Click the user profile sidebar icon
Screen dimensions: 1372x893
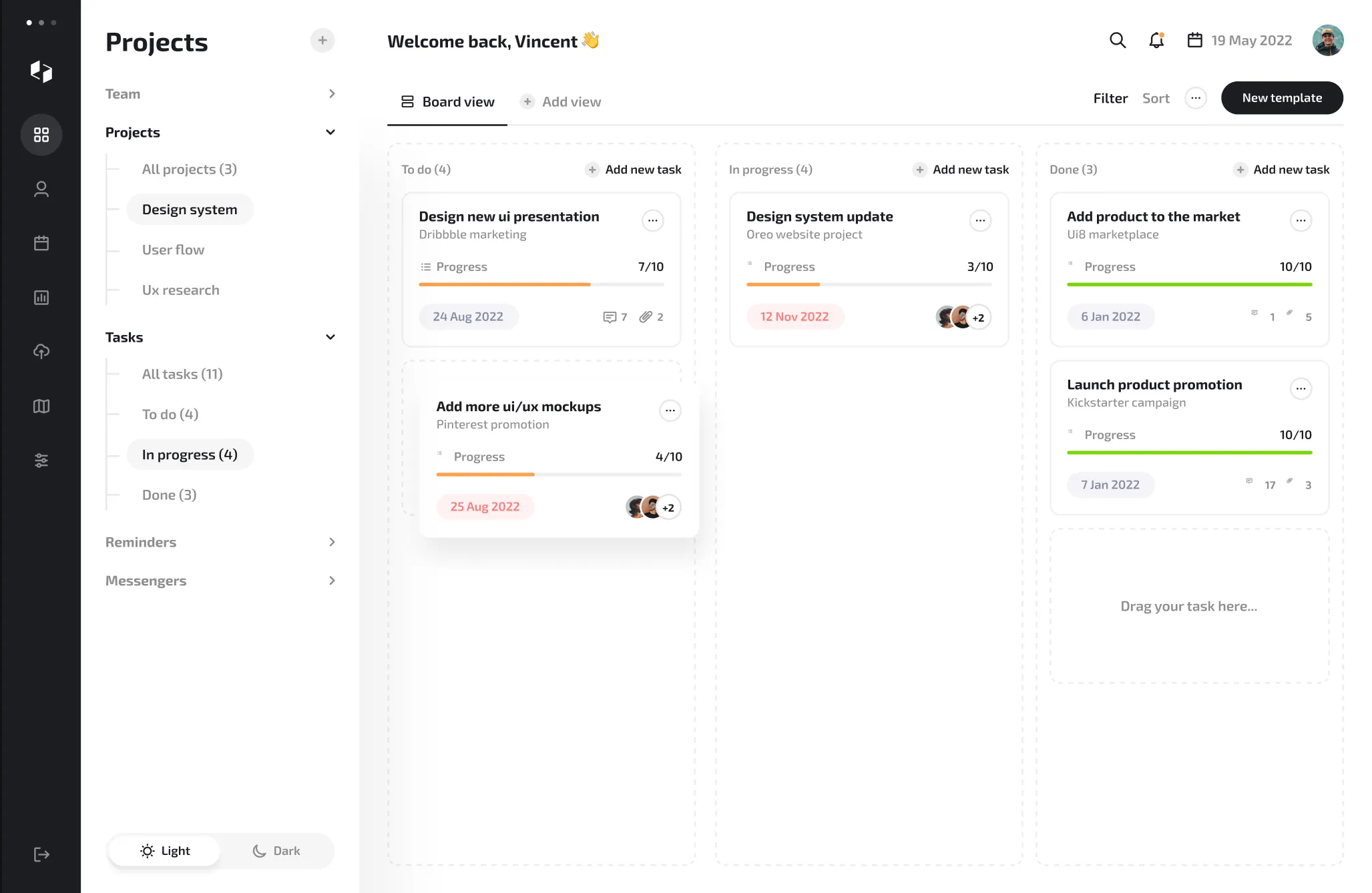pos(41,190)
